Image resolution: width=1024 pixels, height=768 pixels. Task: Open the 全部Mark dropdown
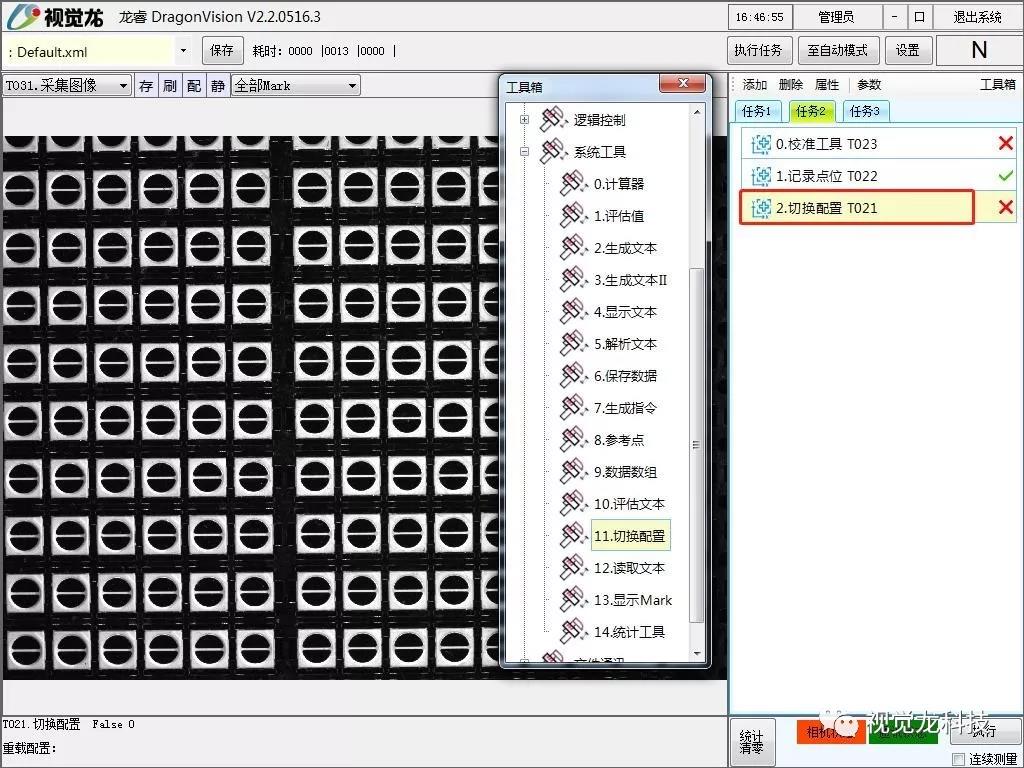[352, 86]
